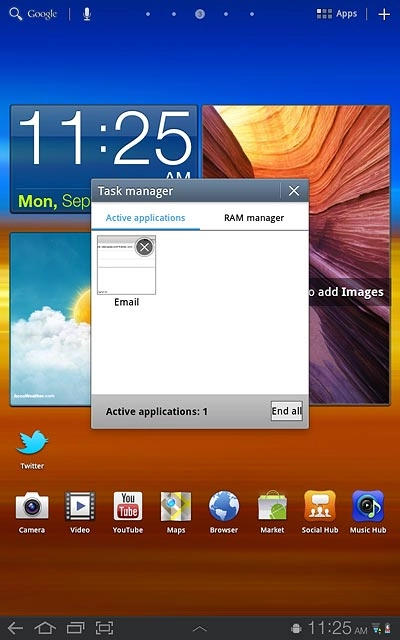Add a widget with plus icon
Viewport: 400px width, 640px height.
[384, 14]
